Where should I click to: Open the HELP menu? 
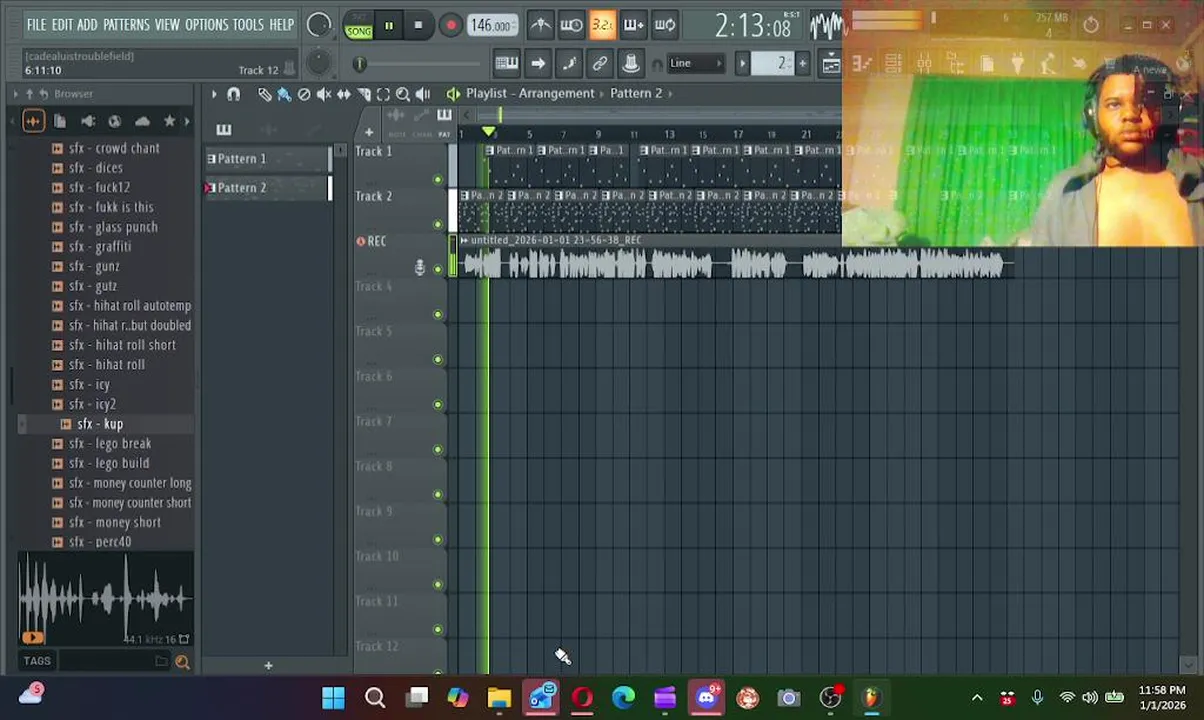point(282,24)
